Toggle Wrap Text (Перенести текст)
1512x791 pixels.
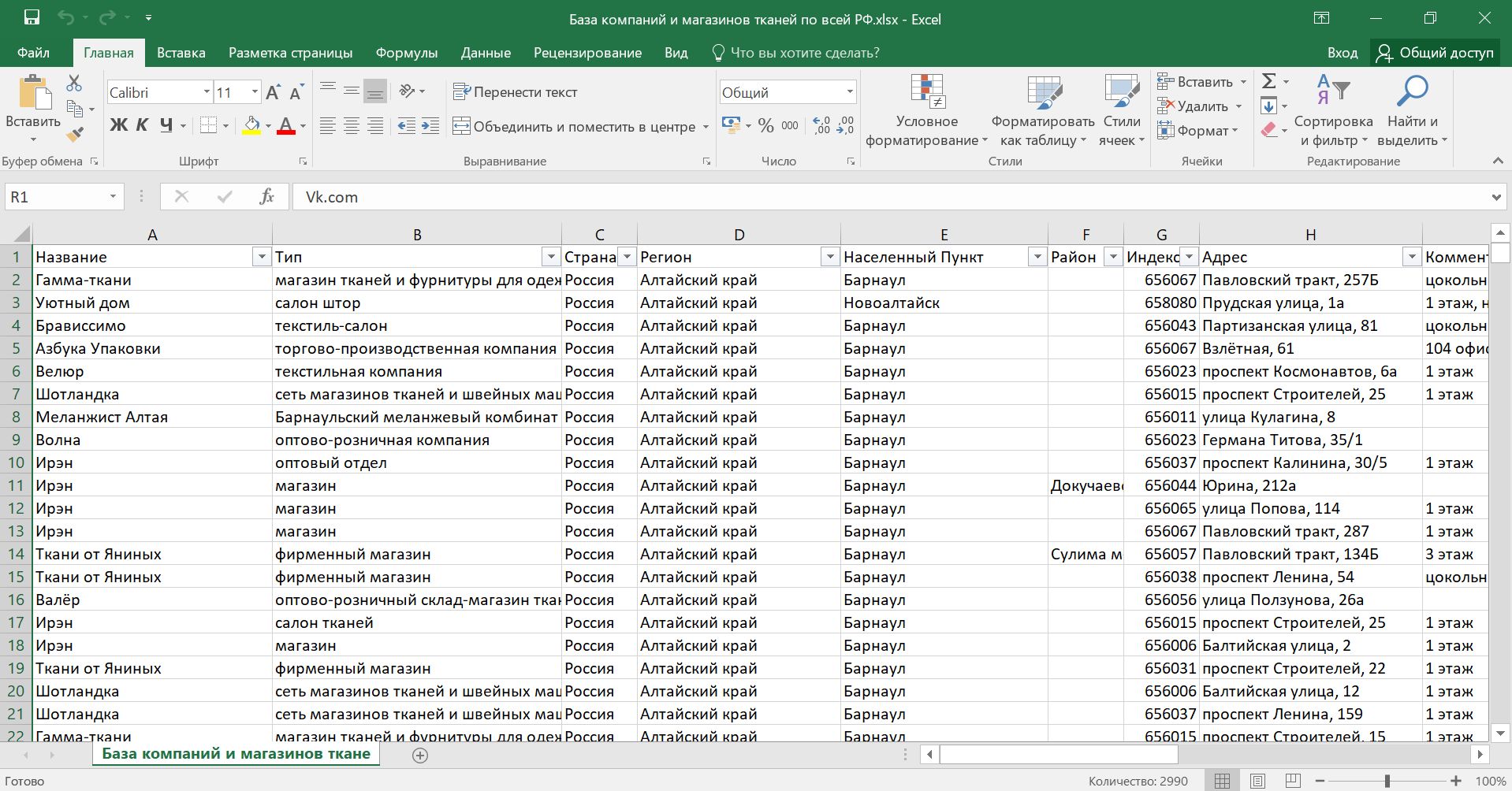pos(516,92)
